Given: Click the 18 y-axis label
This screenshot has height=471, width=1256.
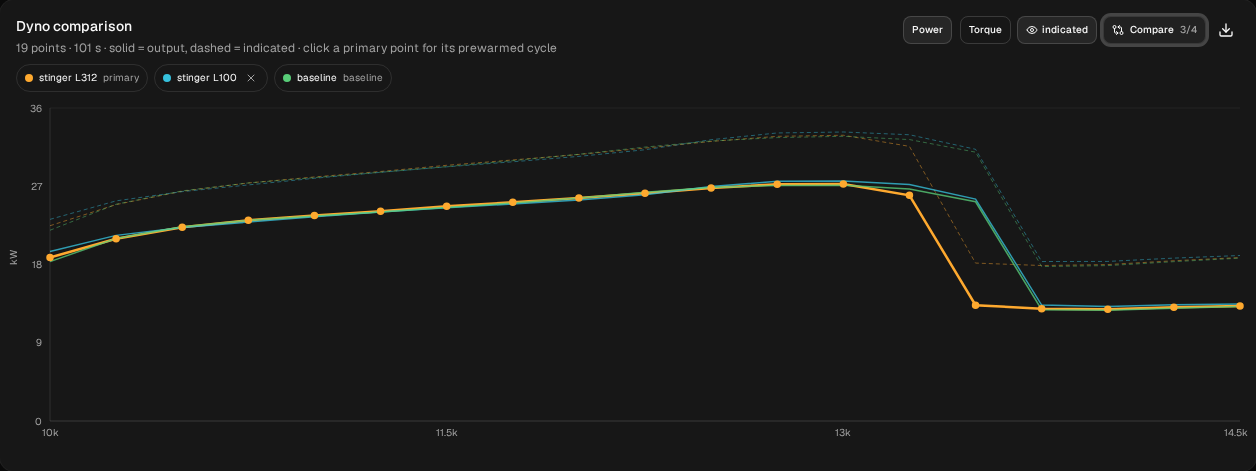Looking at the screenshot, I should point(36,265).
